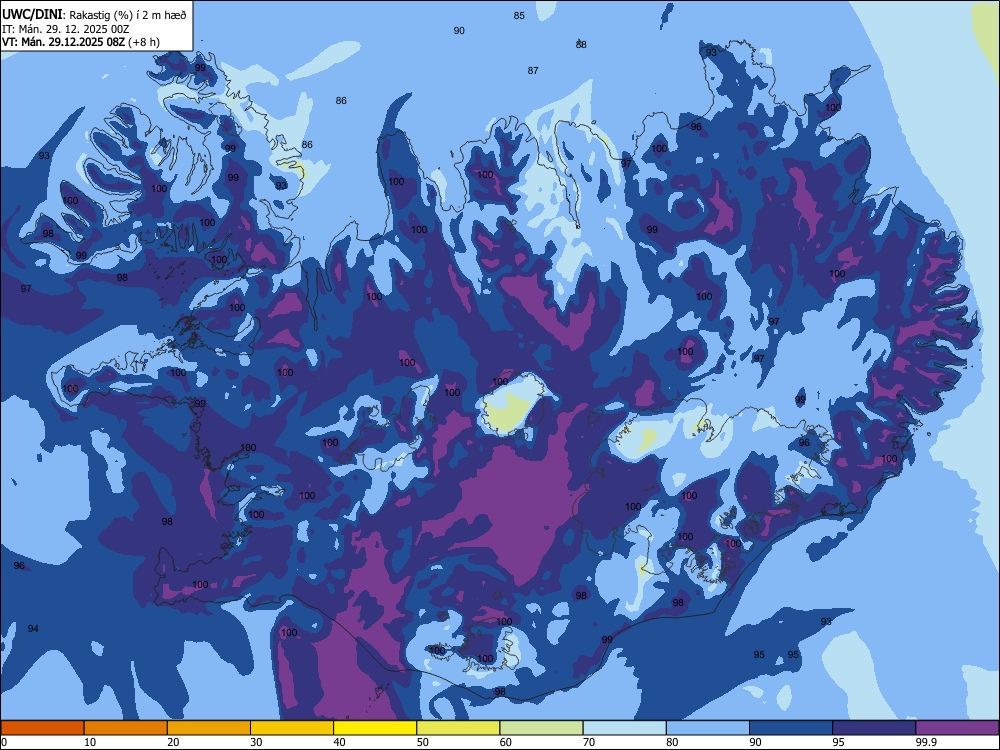This screenshot has width=1000, height=750.
Task: Select the map humidity value 87
Action: pyautogui.click(x=533, y=71)
